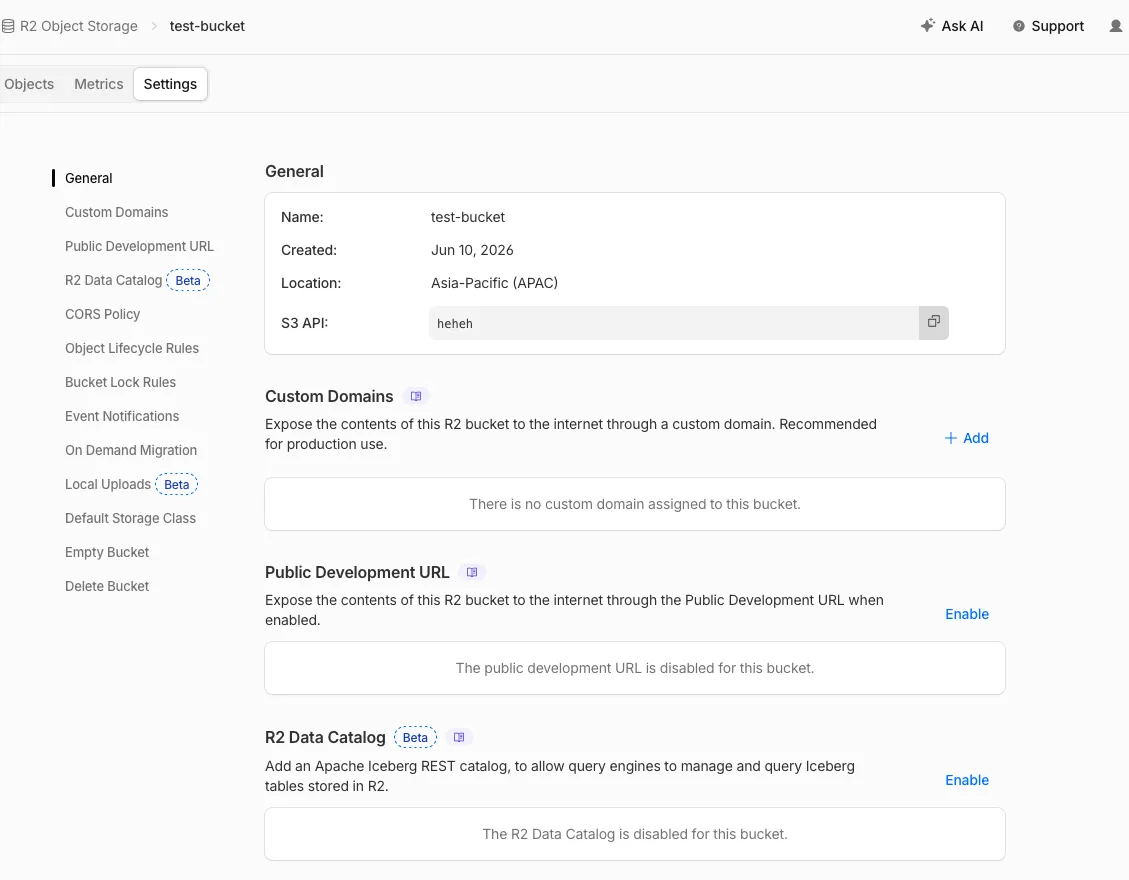The width and height of the screenshot is (1129, 880).
Task: Open R2 Data Catalog documentation icon
Action: point(459,737)
